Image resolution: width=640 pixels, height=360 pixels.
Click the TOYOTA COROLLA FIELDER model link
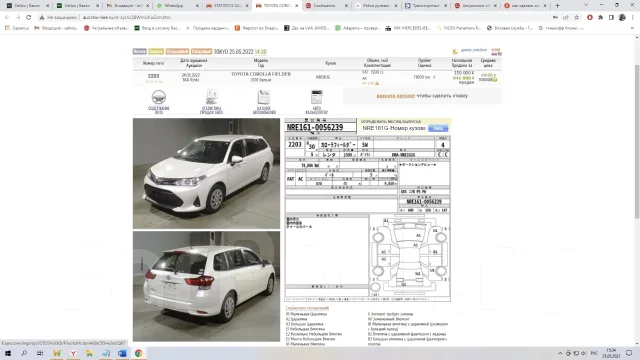(x=261, y=74)
